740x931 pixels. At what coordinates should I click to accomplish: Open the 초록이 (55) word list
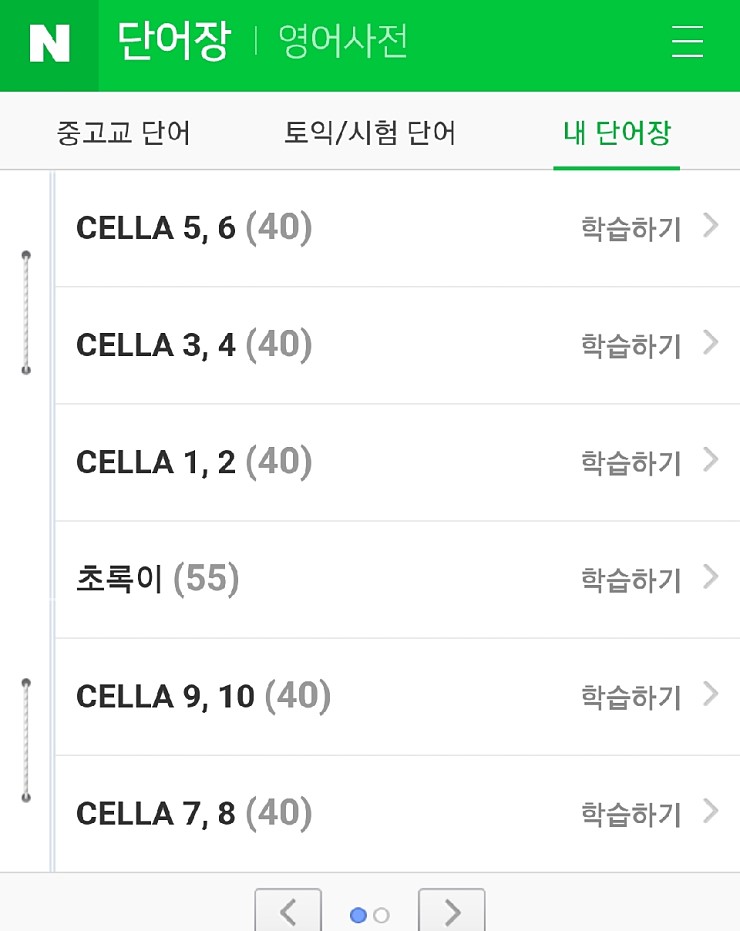[x=397, y=580]
